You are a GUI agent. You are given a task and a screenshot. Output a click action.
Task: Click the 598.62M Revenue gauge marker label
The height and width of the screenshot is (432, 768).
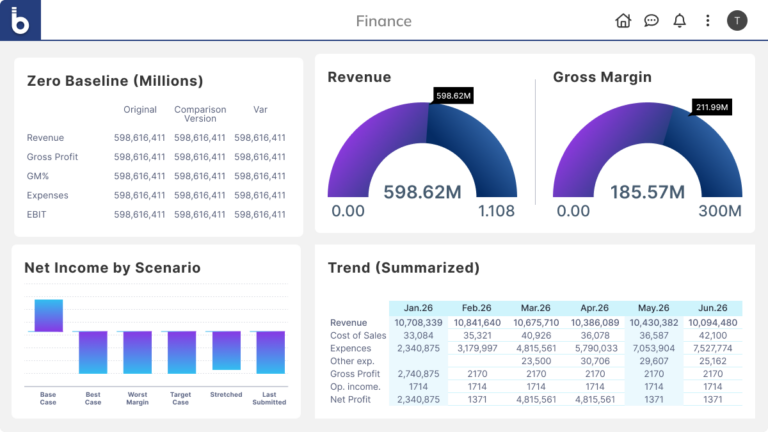point(453,96)
